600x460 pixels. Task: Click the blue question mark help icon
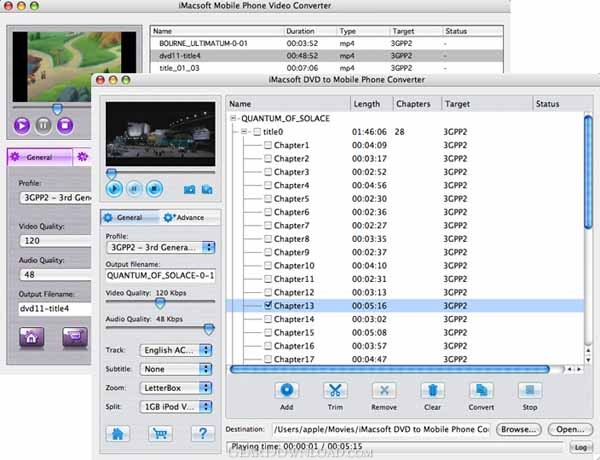203,434
